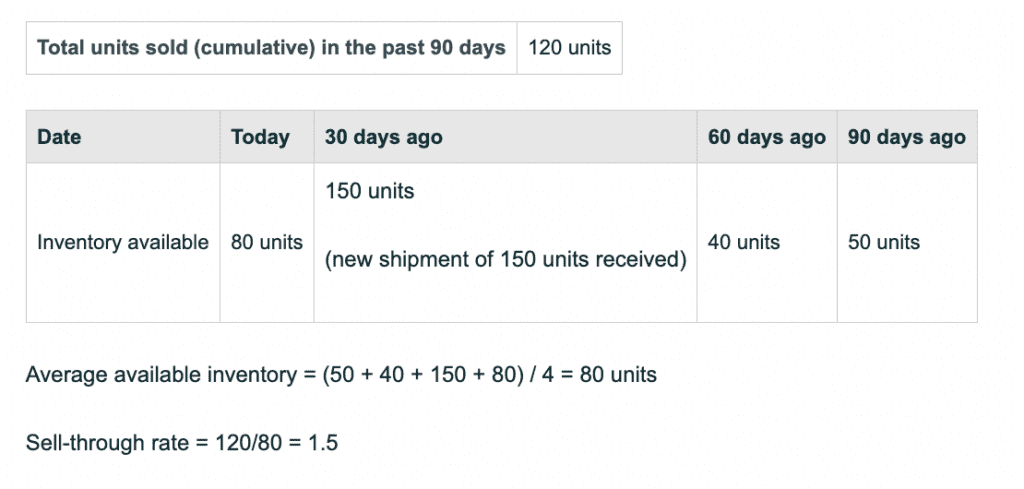The width and height of the screenshot is (1024, 489).
Task: Click the "40 units" inventory cell
Action: point(743,242)
